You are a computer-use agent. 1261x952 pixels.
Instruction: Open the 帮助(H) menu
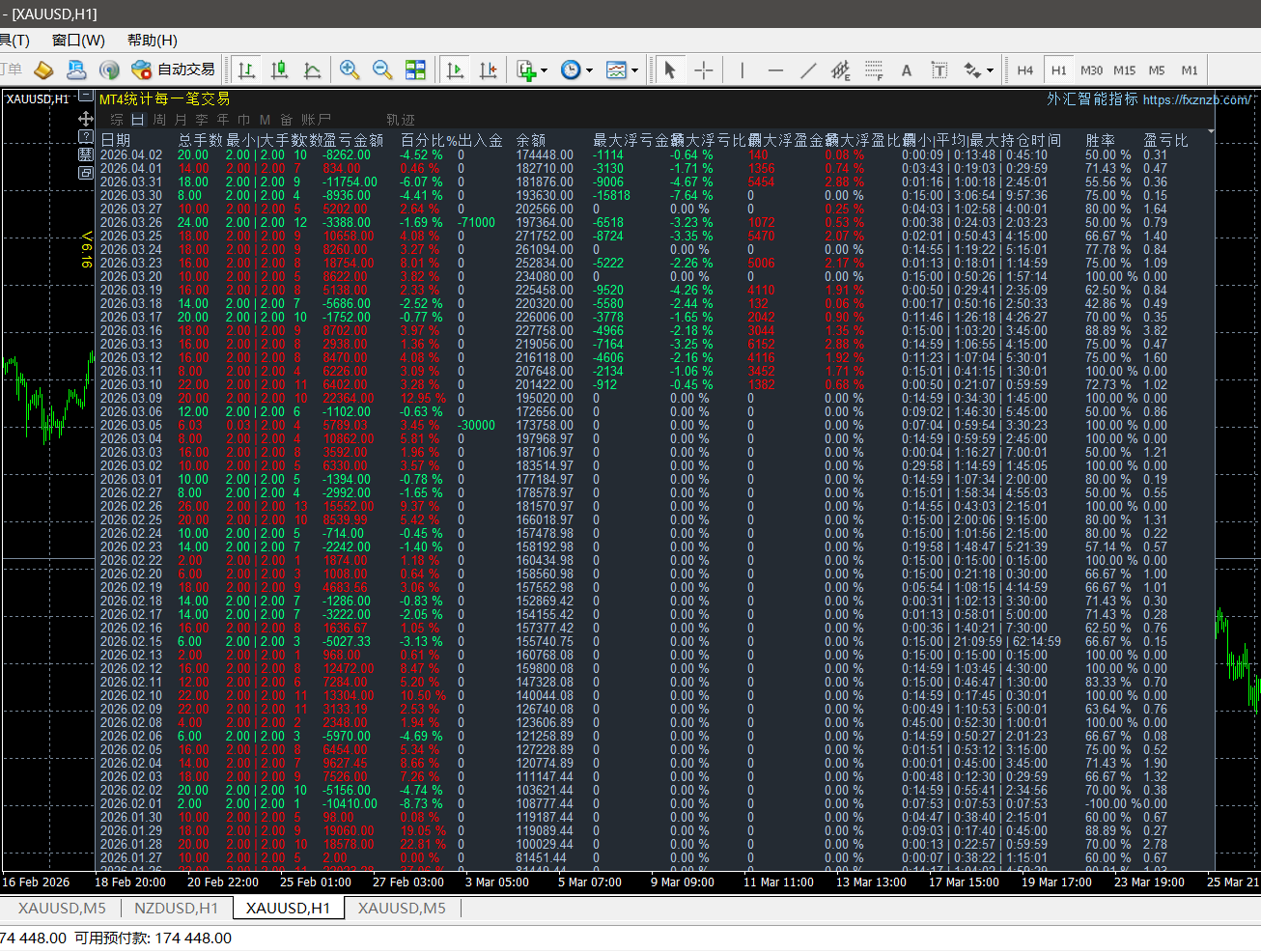coord(153,40)
